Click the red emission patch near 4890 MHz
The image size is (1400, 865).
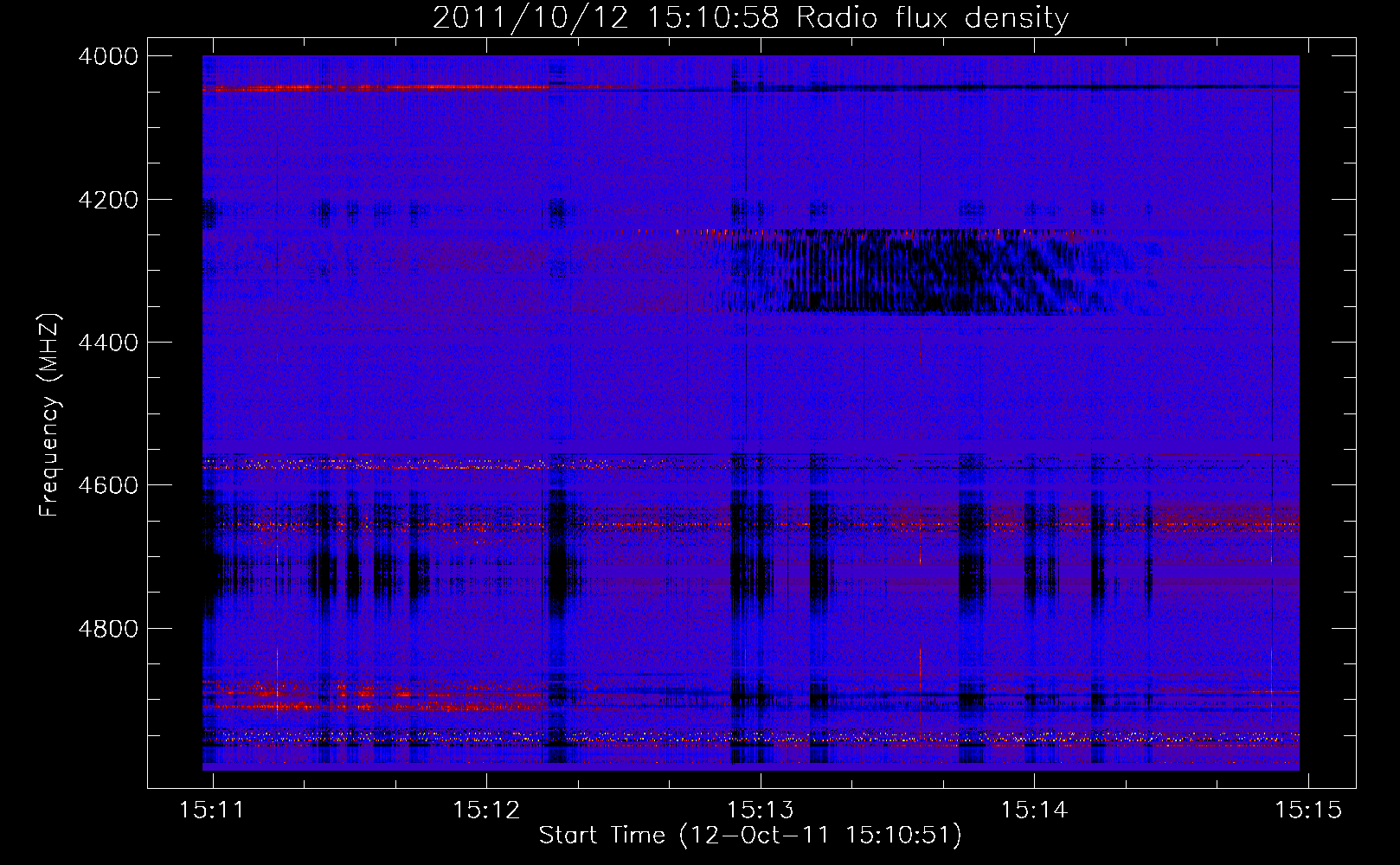[376, 695]
